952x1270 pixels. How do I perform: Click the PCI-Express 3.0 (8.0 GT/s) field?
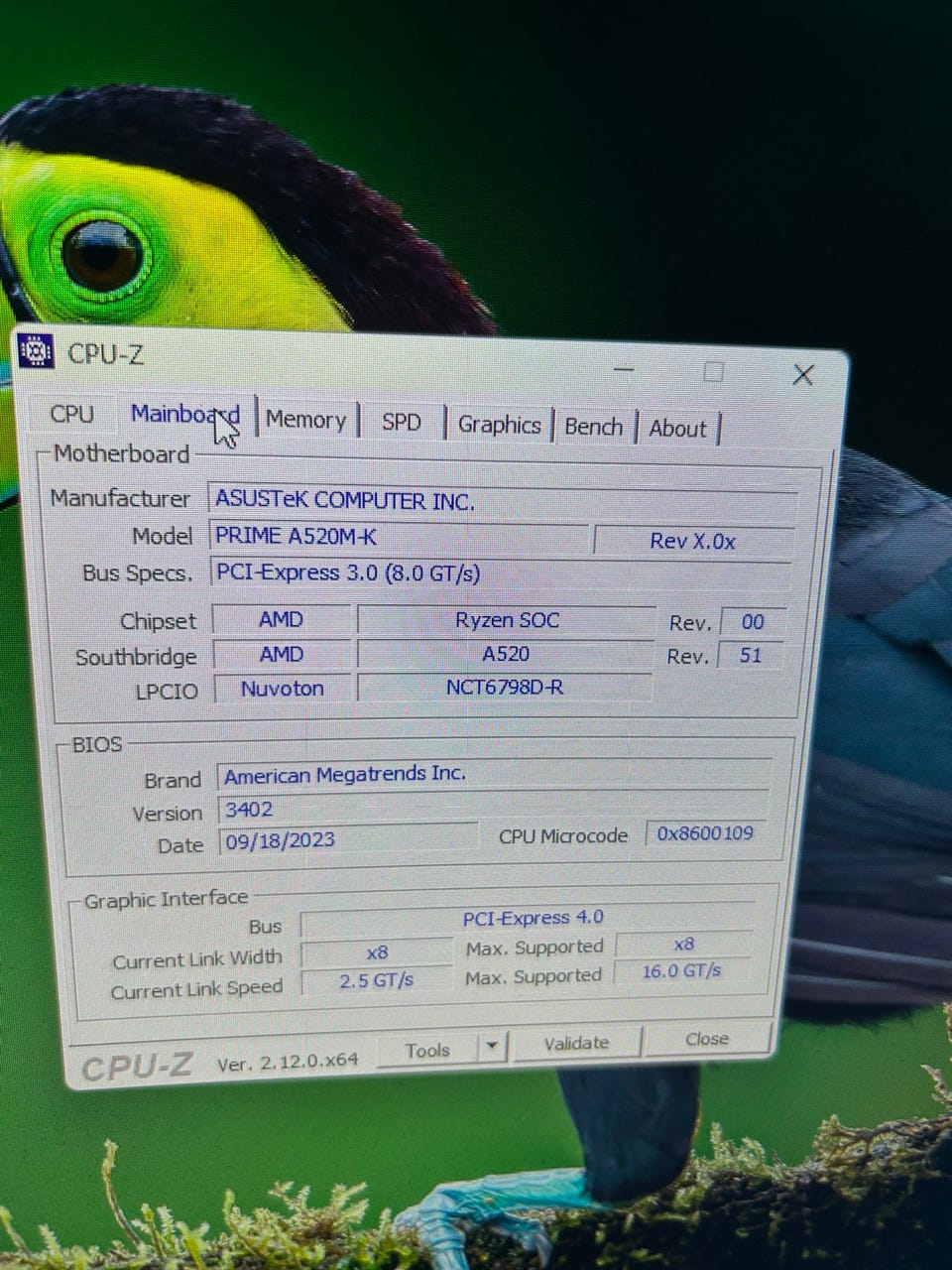click(501, 573)
